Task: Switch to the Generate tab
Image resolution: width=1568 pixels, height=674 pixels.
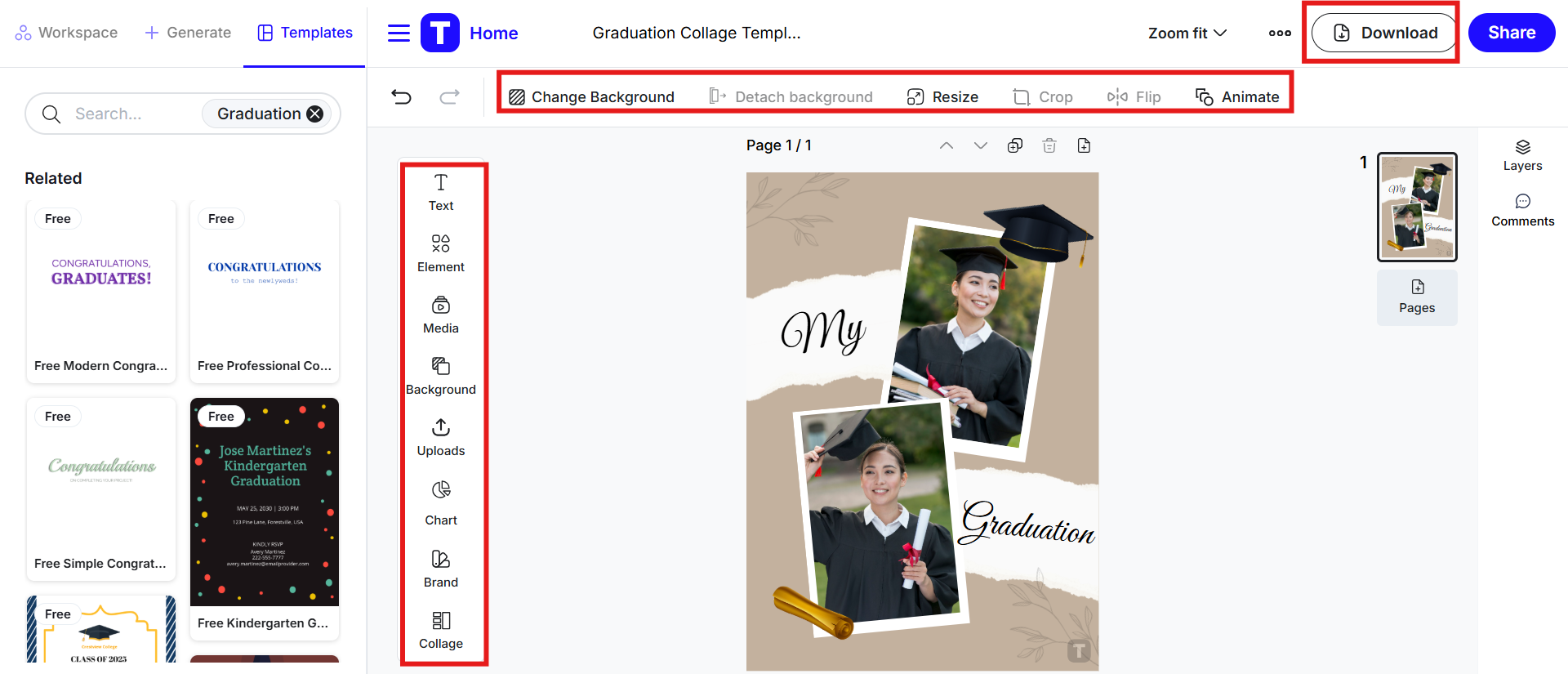Action: point(188,33)
